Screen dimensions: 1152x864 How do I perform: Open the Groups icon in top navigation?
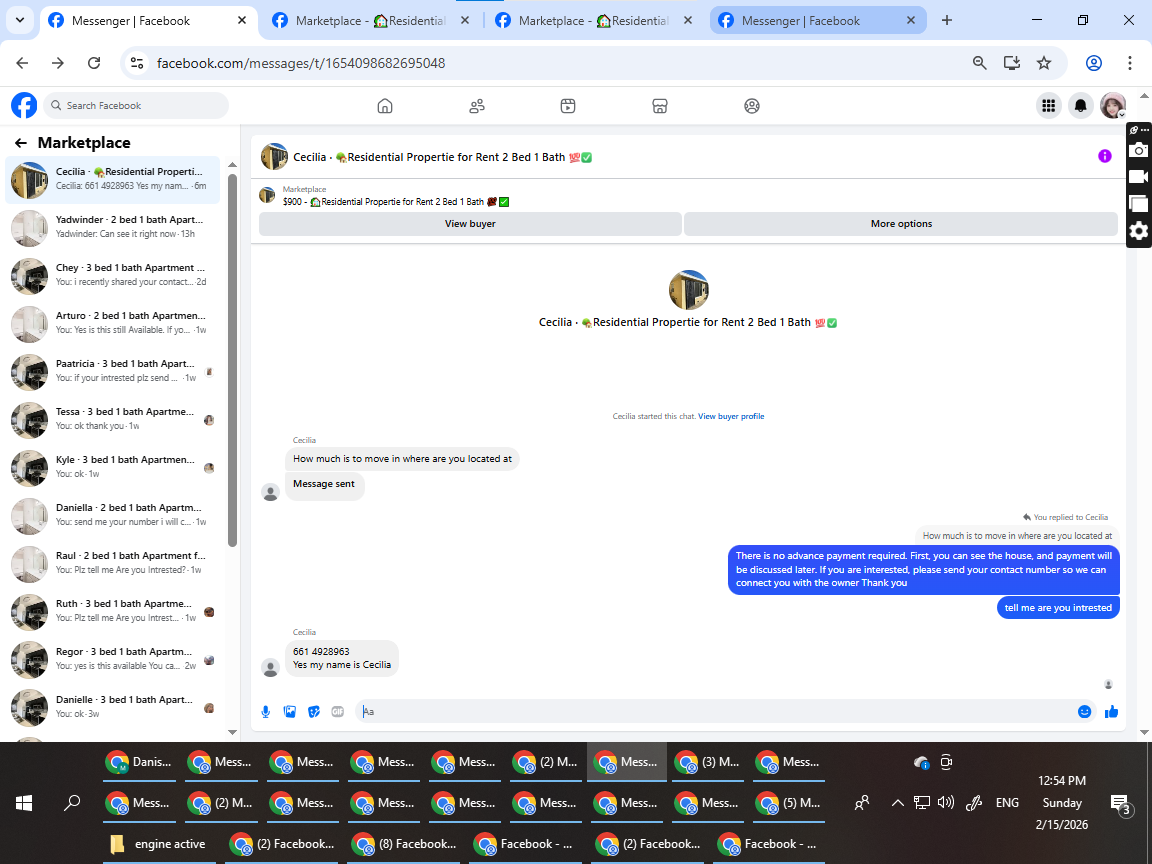point(752,106)
